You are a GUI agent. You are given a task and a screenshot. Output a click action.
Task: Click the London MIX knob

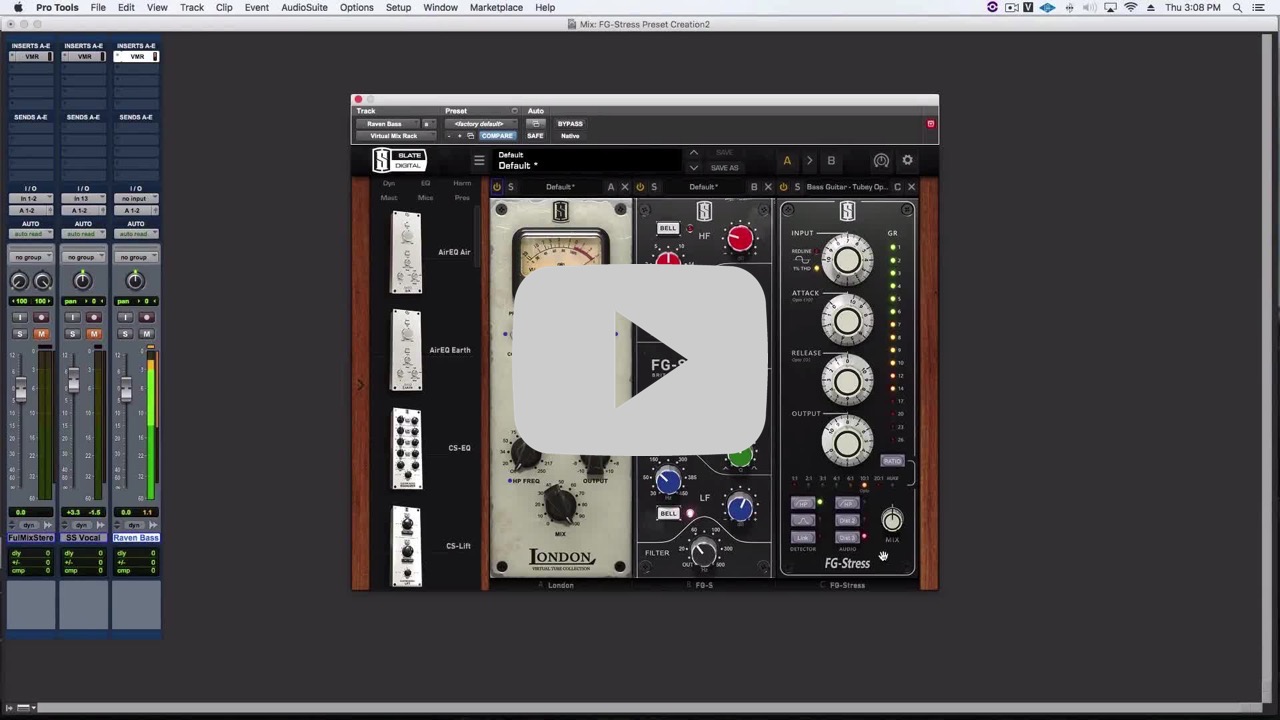point(560,505)
